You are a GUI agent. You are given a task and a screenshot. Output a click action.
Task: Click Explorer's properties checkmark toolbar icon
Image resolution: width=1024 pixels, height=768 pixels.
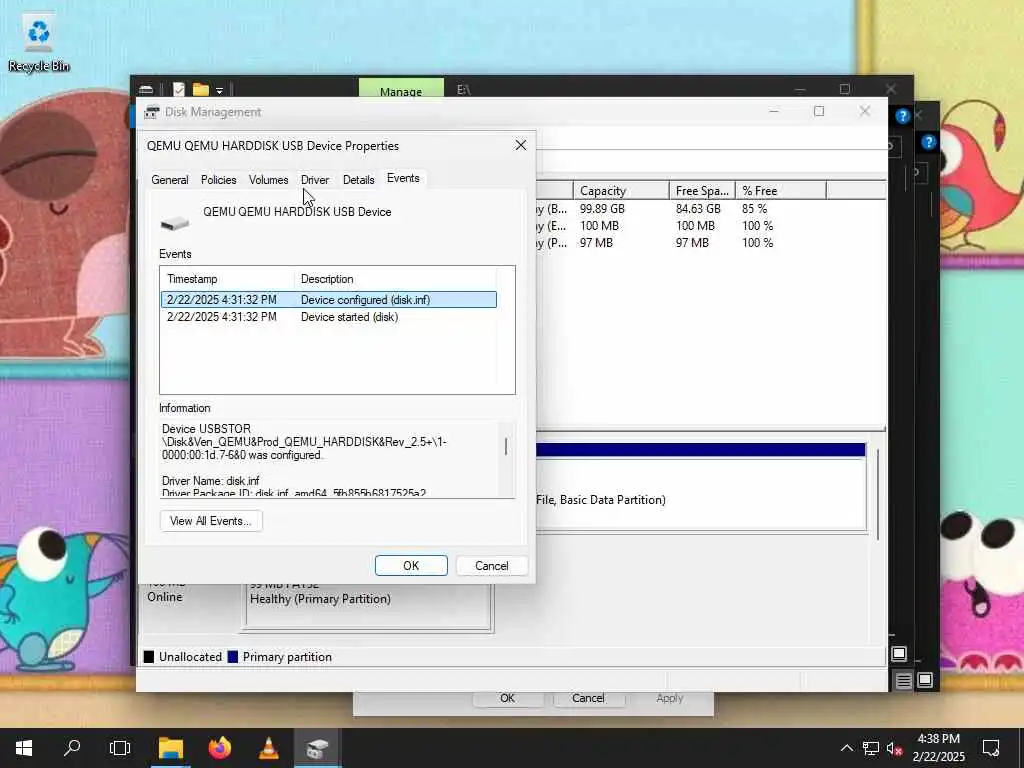[x=178, y=89]
